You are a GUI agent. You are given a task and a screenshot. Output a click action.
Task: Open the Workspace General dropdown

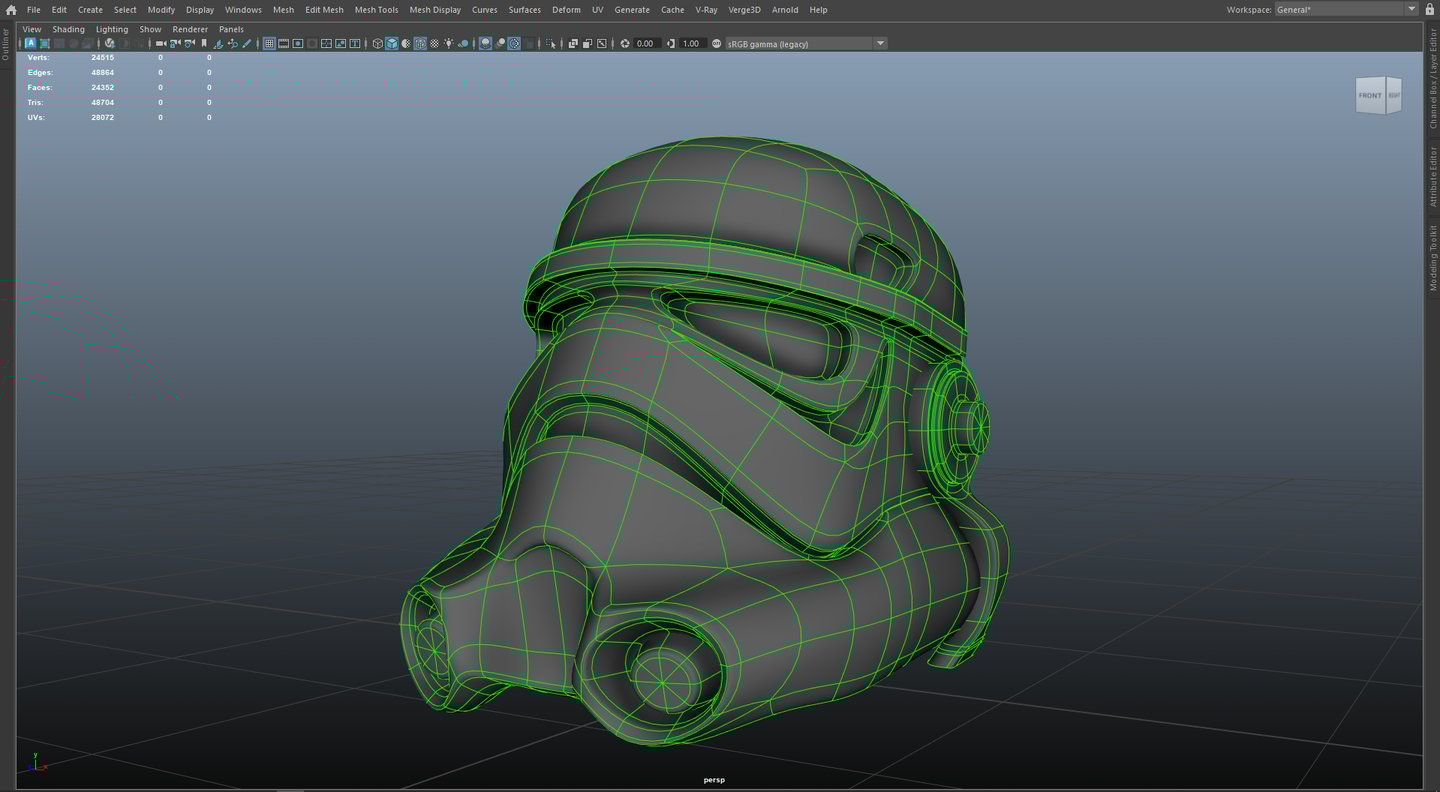pos(1347,10)
